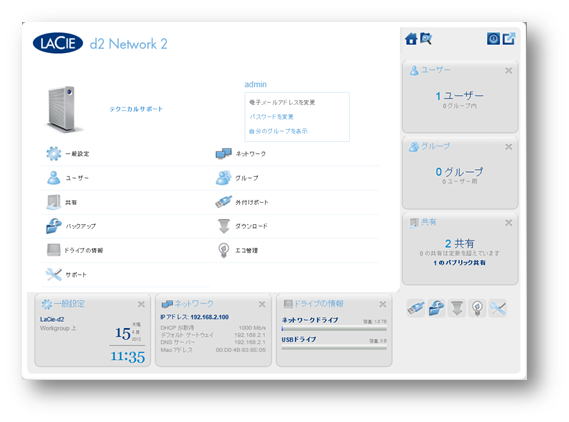Screen dimensions: 569x422
Task: Select the ドライブの情報 menu label
Action: tap(83, 250)
